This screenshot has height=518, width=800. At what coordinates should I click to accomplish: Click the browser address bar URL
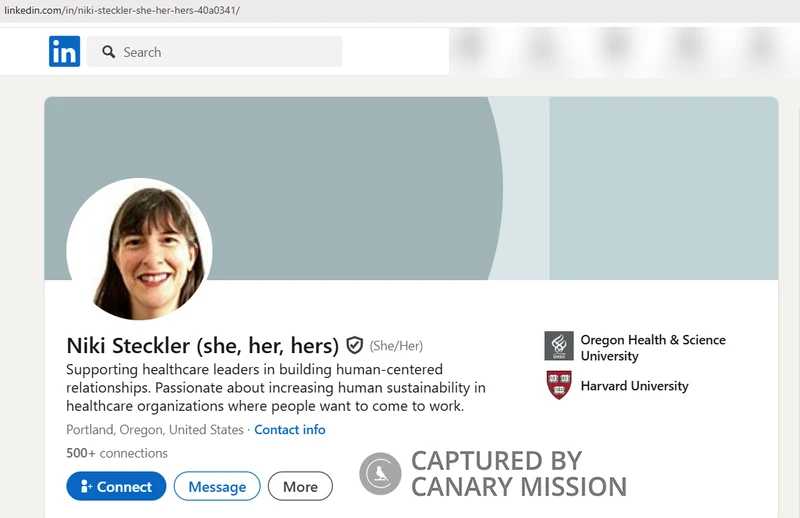pos(122,10)
